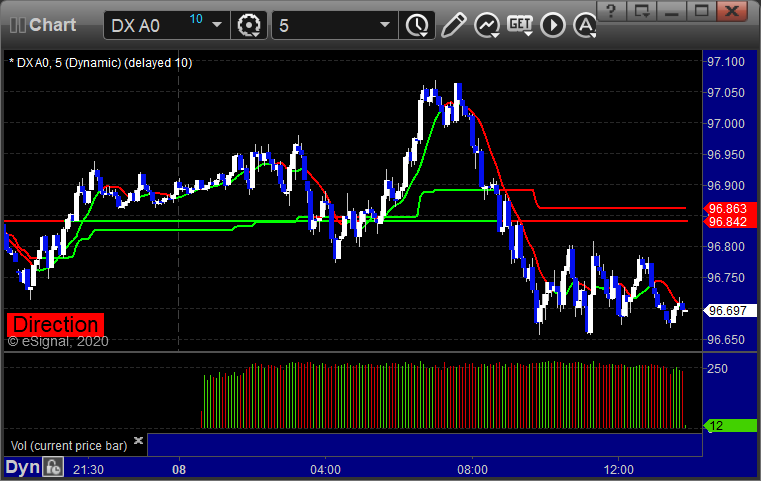Click the 96.950 price axis label
Viewport: 761px width, 481px height.
tap(726, 155)
